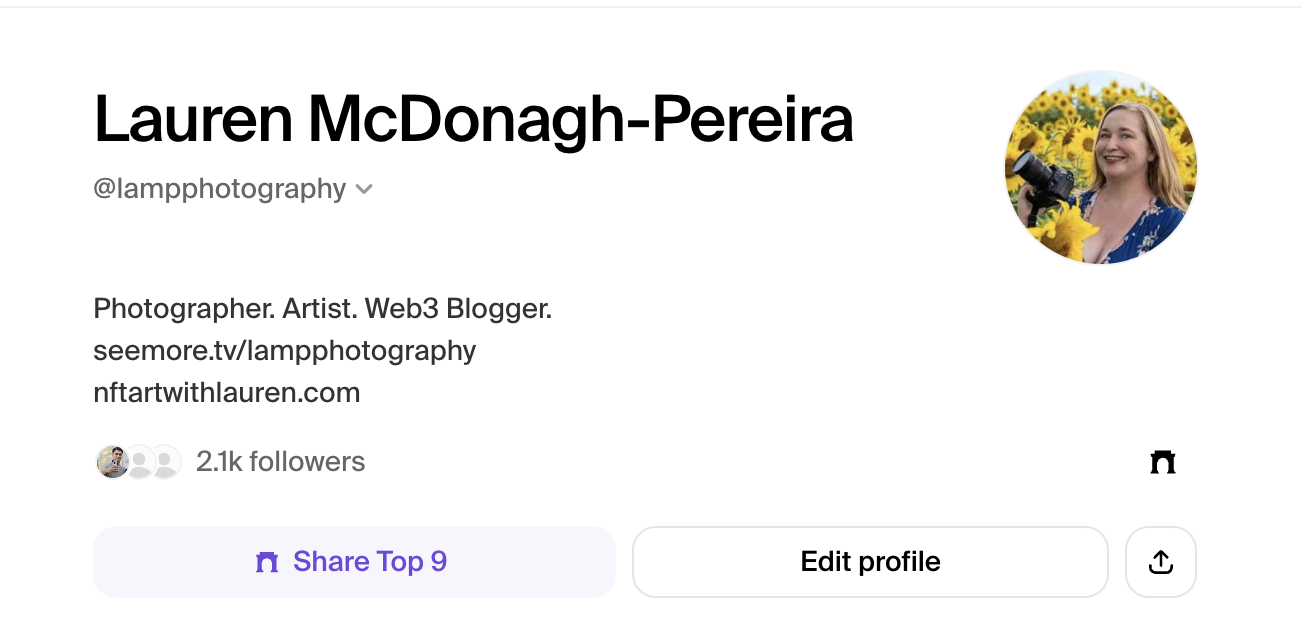Image resolution: width=1302 pixels, height=624 pixels.
Task: Open the nftartwithlauren.com link
Action: 226,393
